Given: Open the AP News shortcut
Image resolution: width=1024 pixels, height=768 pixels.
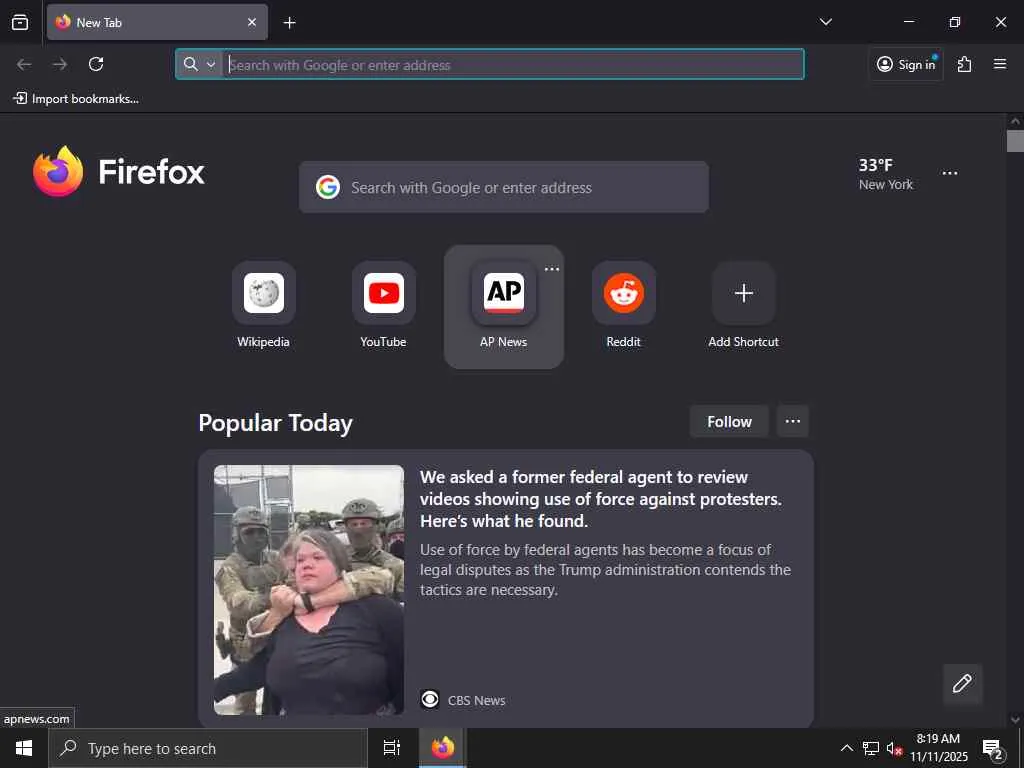Looking at the screenshot, I should 504,307.
